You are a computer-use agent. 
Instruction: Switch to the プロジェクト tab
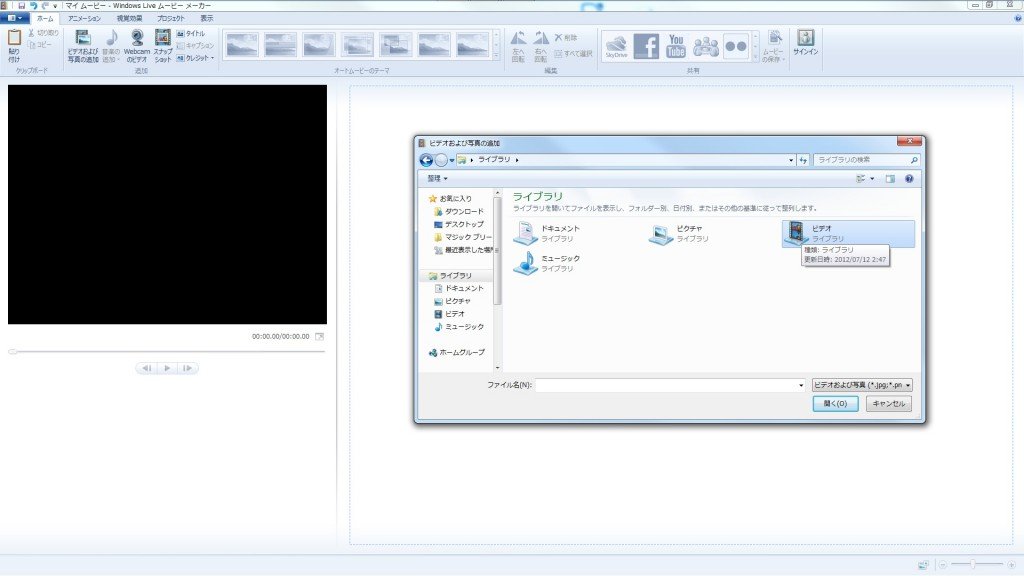click(x=170, y=18)
